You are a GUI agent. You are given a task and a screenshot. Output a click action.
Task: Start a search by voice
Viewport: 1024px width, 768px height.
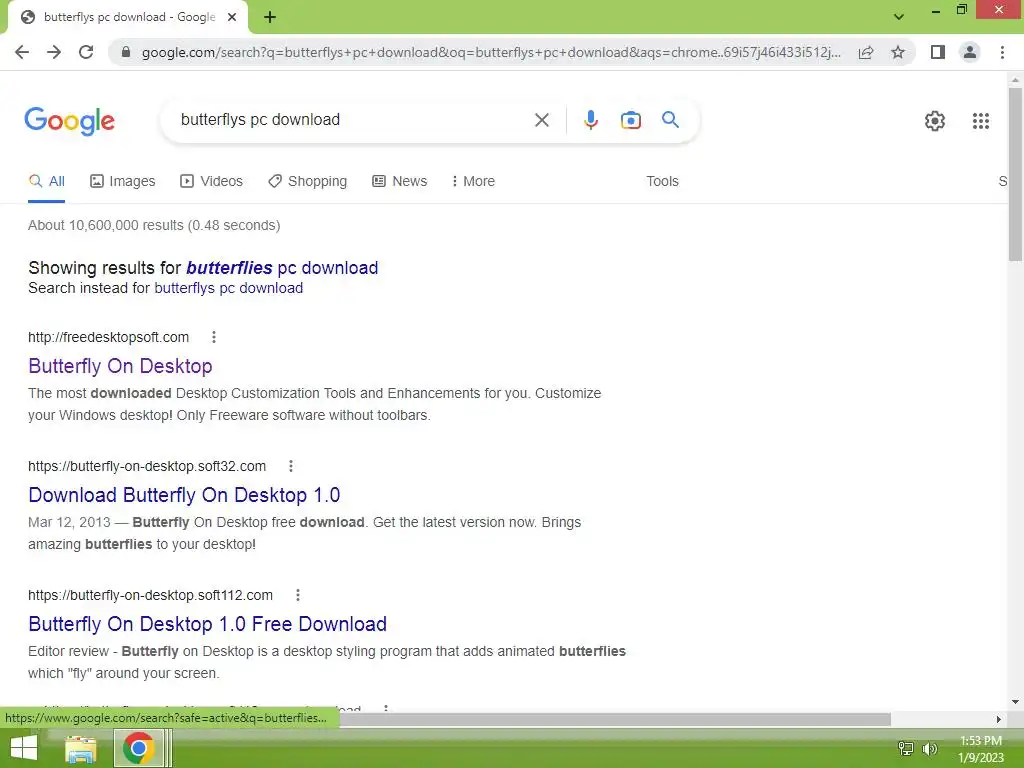tap(590, 120)
